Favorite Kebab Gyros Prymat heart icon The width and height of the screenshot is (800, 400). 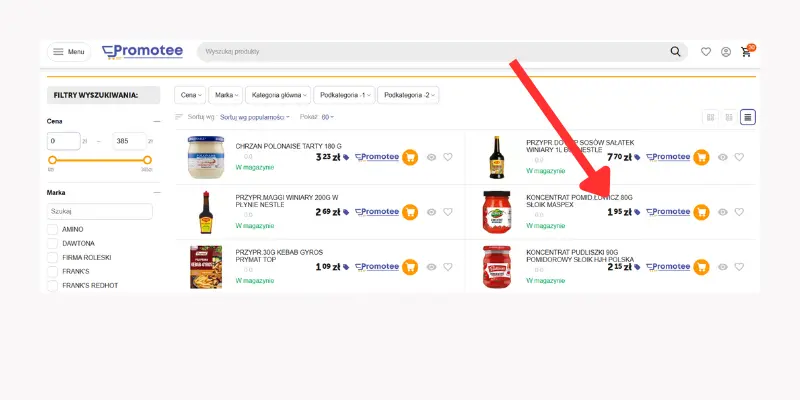(447, 267)
